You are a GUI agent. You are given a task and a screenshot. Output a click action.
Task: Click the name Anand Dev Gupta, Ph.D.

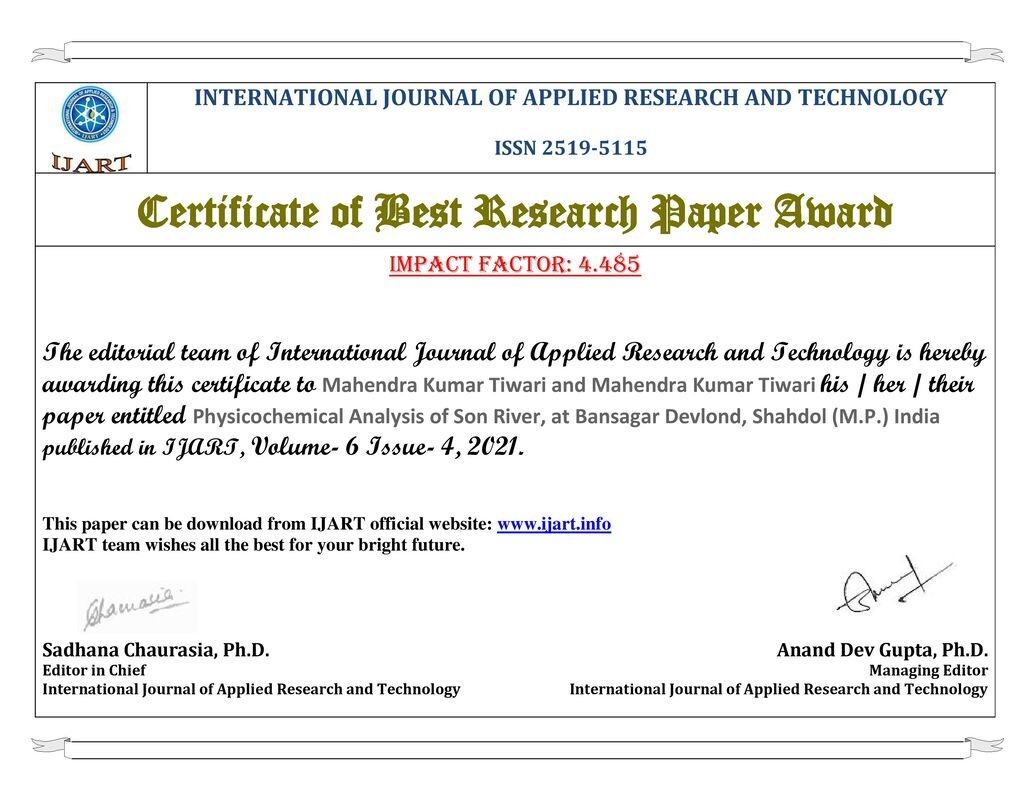click(882, 650)
